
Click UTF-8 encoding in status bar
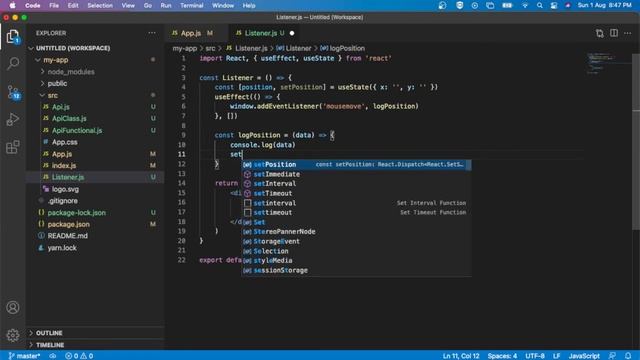tap(535, 356)
